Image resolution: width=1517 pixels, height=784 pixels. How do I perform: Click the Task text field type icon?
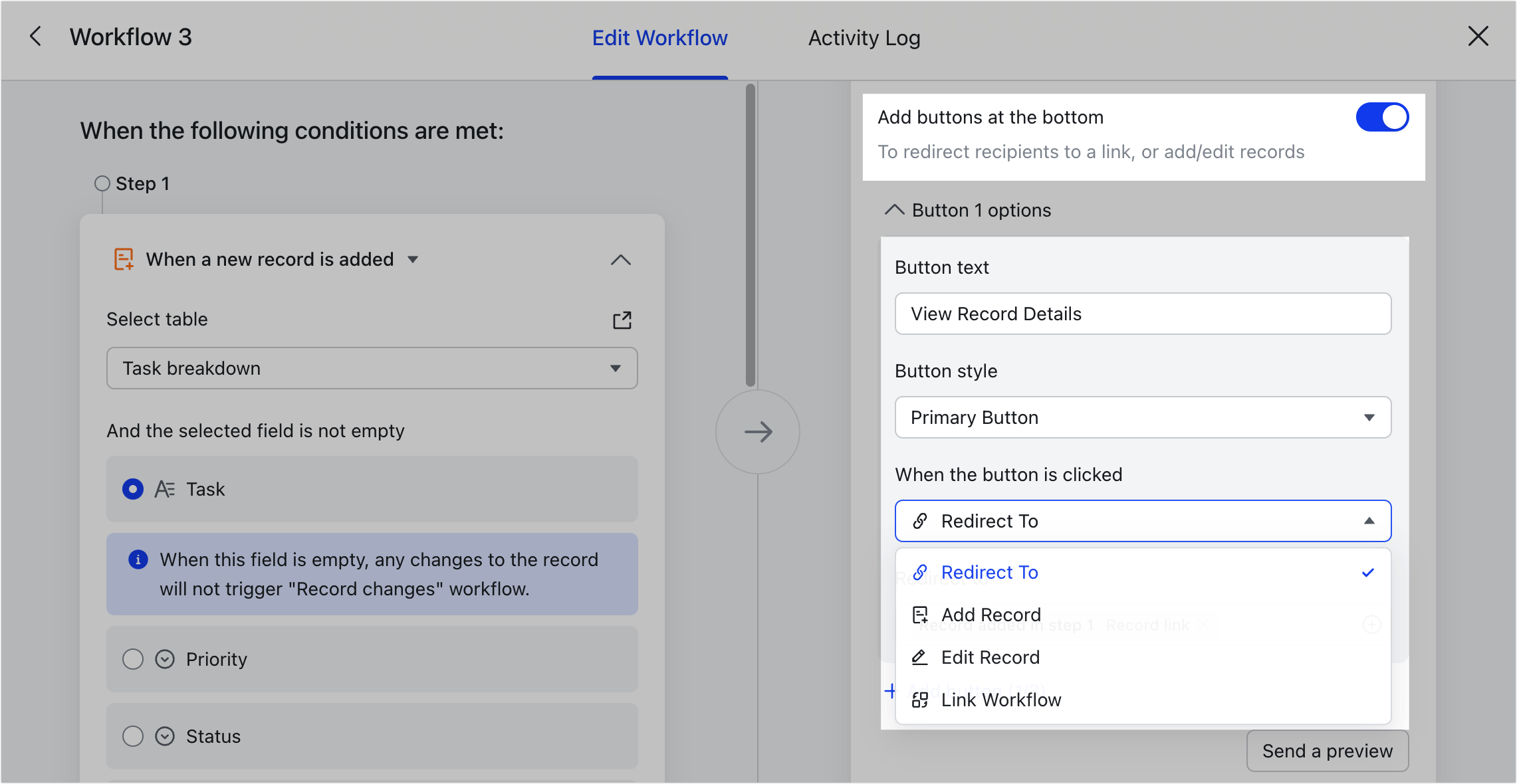pyautogui.click(x=164, y=489)
